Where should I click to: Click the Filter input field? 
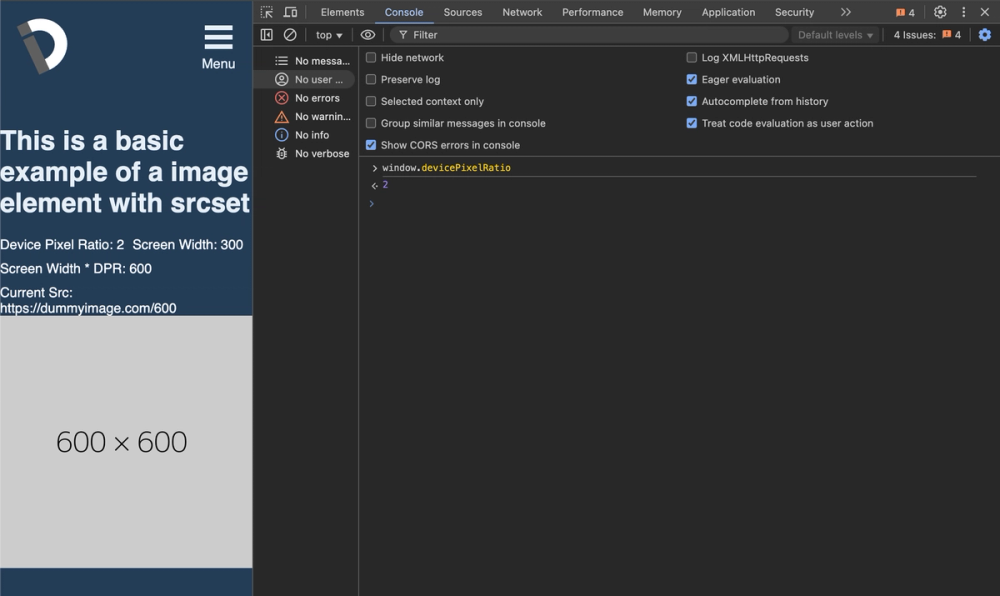[x=588, y=35]
